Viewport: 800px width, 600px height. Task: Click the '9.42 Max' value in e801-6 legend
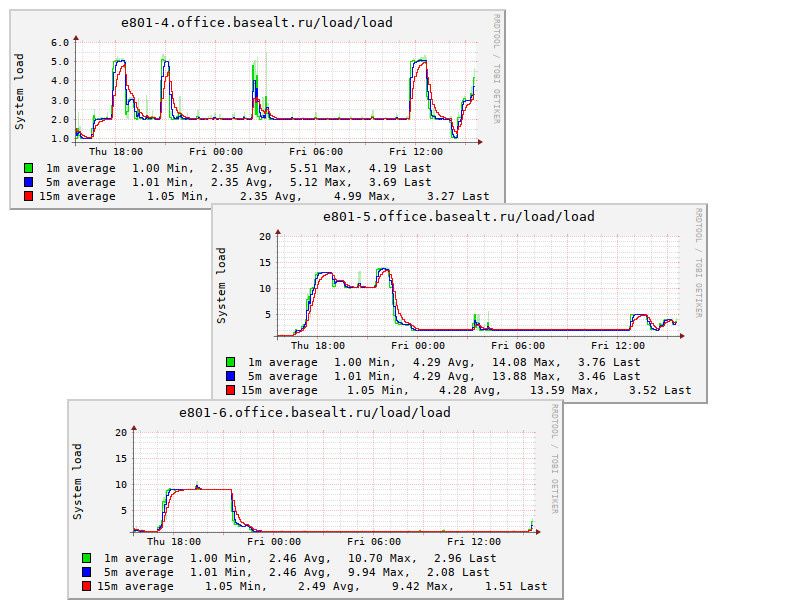422,586
